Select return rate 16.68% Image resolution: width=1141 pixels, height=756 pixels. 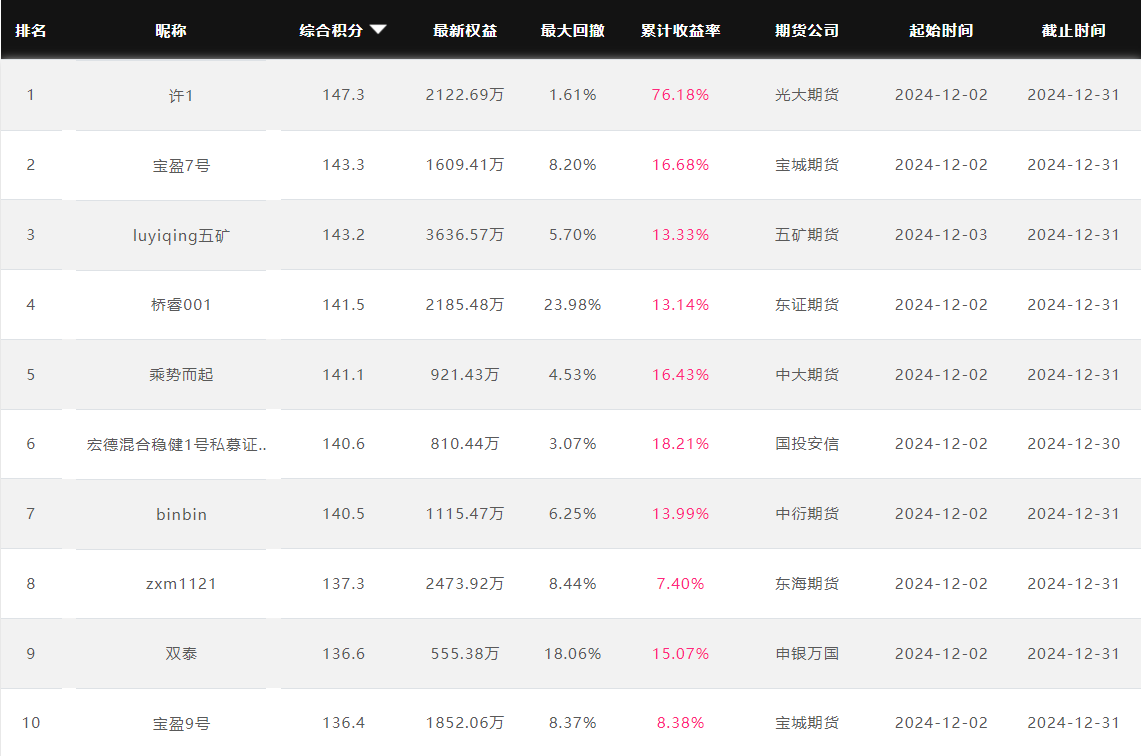click(x=680, y=164)
